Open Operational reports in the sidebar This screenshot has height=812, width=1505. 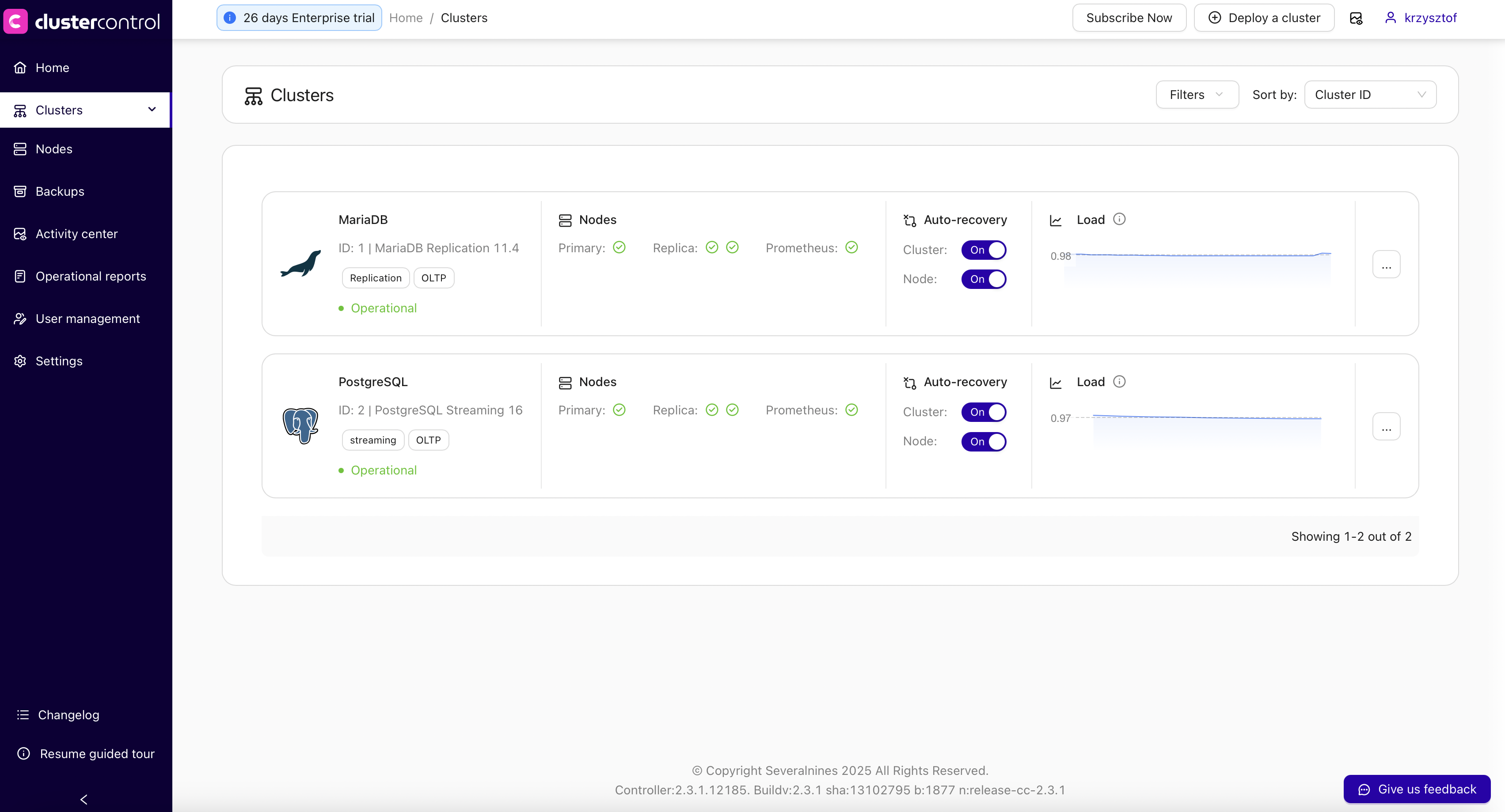91,276
